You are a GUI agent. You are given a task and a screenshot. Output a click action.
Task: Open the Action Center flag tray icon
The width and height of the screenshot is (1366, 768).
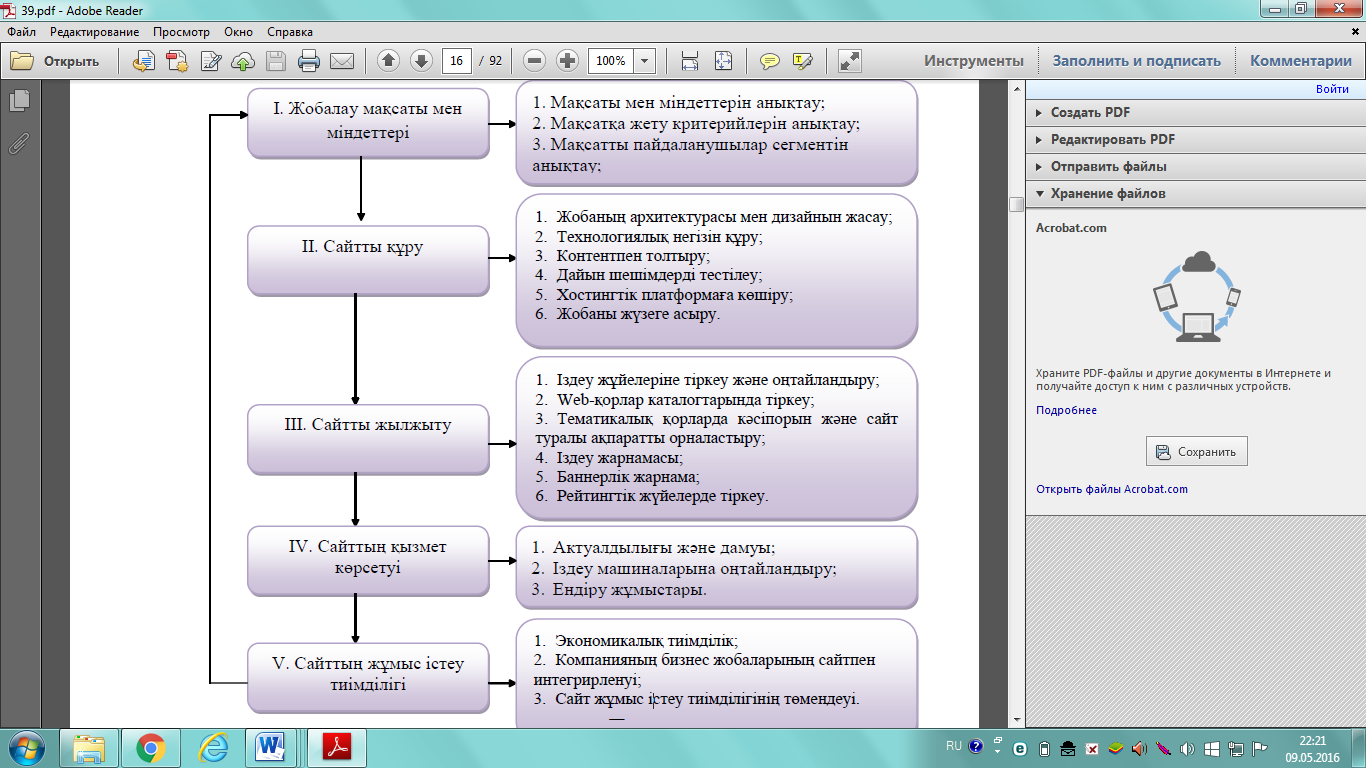click(1259, 748)
